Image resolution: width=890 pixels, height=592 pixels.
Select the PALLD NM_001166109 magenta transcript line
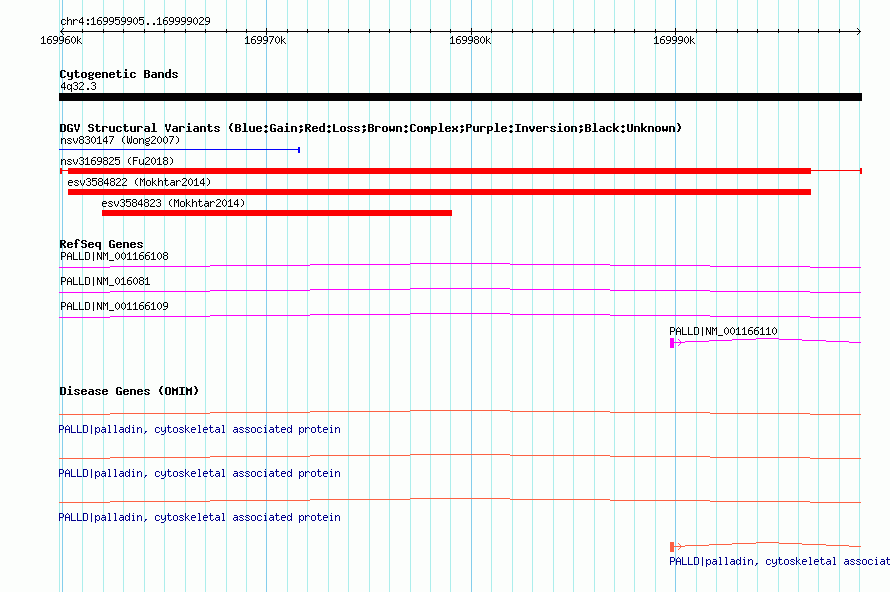(460, 315)
